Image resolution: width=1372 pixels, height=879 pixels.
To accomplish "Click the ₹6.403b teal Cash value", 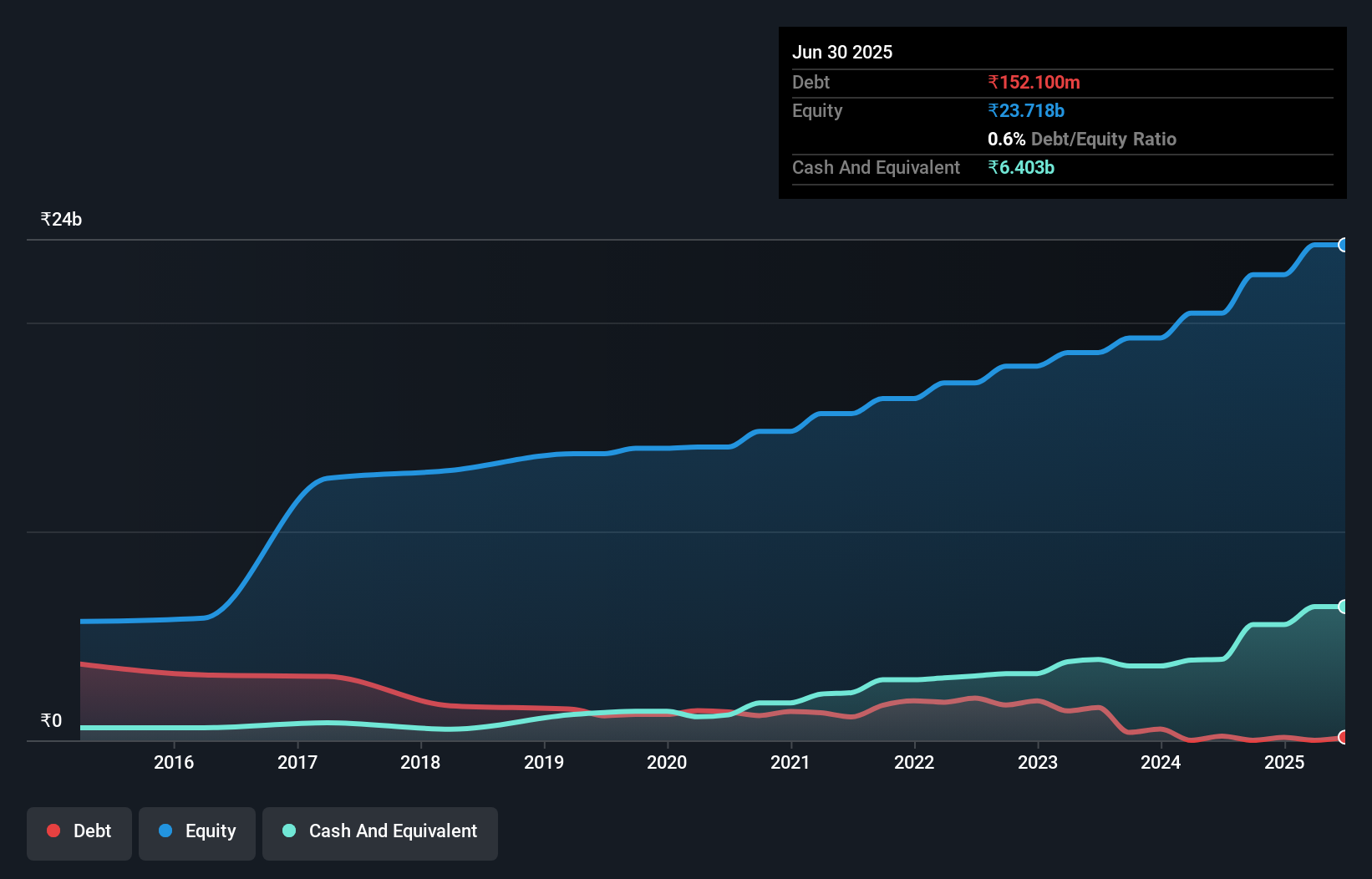I will 1021,167.
